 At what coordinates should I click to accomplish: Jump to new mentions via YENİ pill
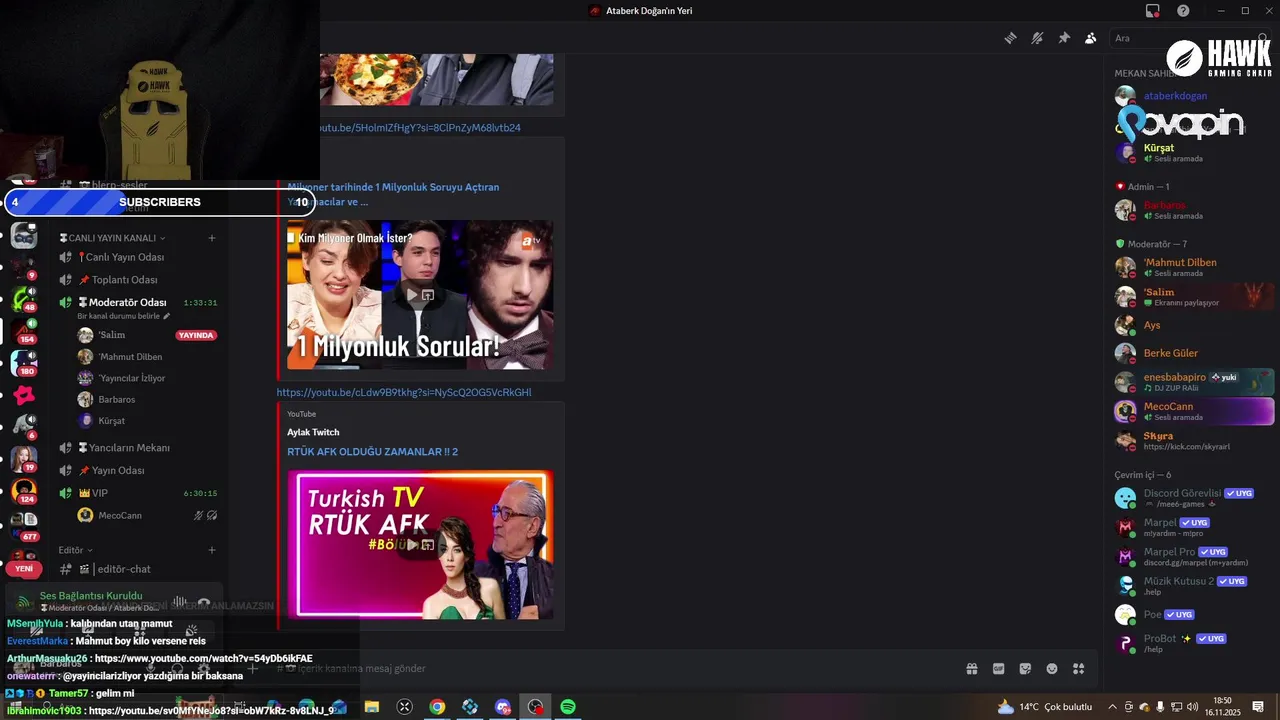tap(24, 568)
